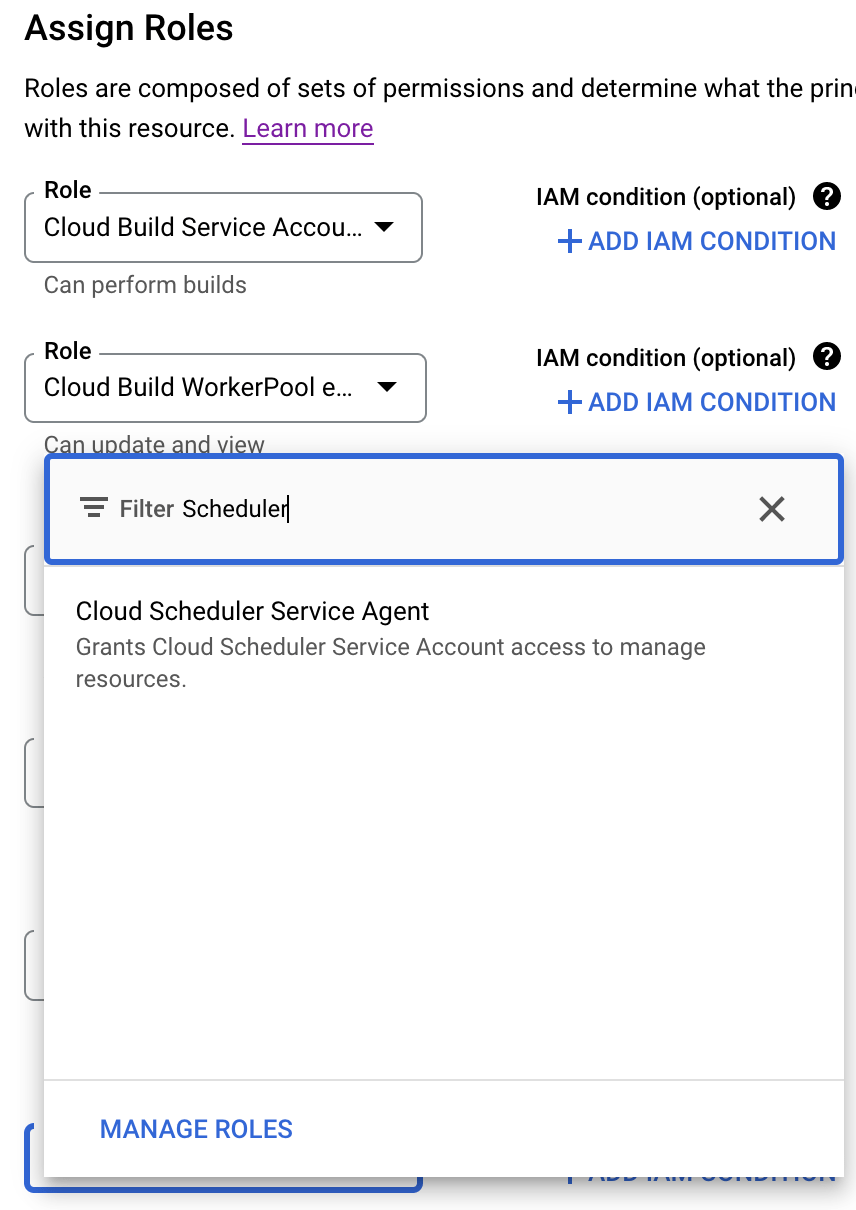
Task: Open the Learn more link about roles
Action: click(x=307, y=128)
